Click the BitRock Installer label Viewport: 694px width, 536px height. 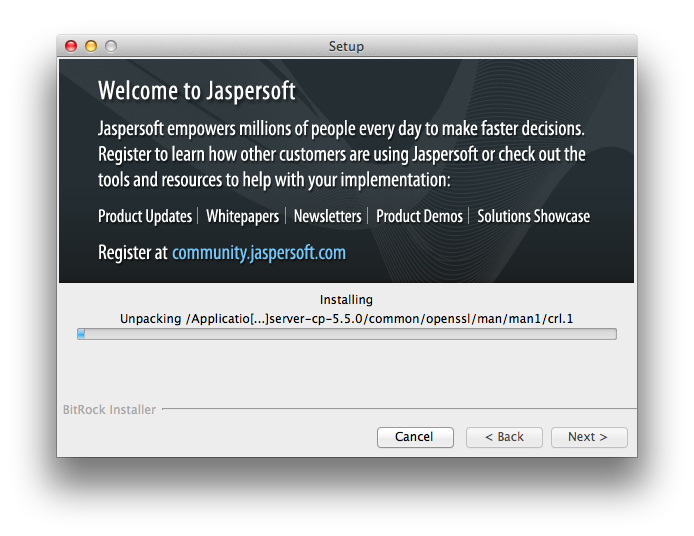point(109,409)
